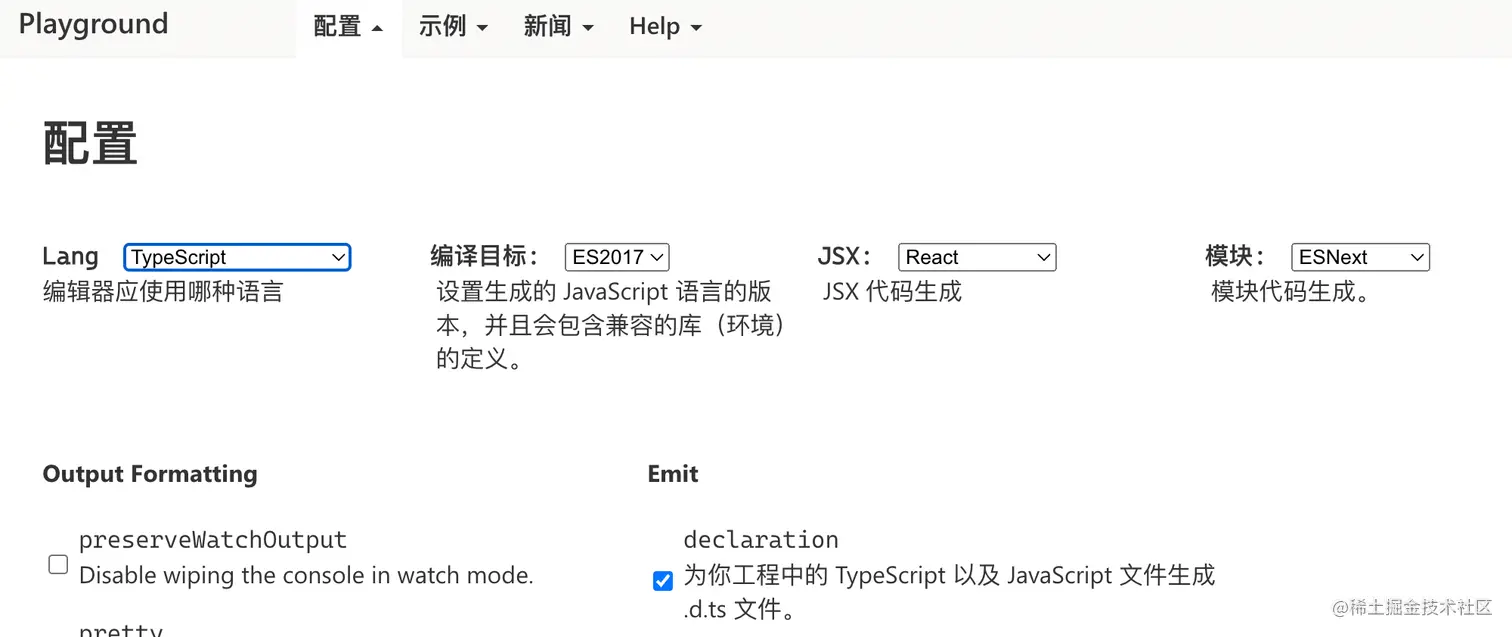Enable the preserveWatchOutput checkbox
Image resolution: width=1512 pixels, height=637 pixels.
tap(58, 564)
